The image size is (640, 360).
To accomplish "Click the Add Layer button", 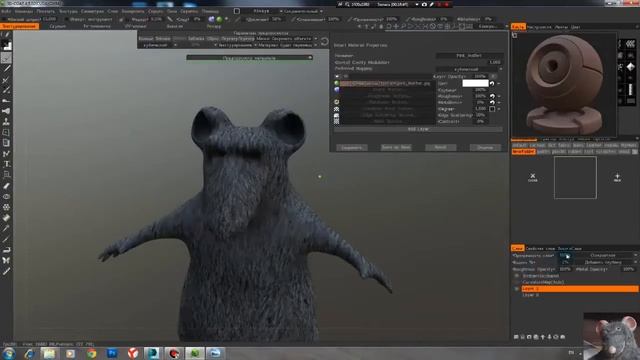I will 418,129.
